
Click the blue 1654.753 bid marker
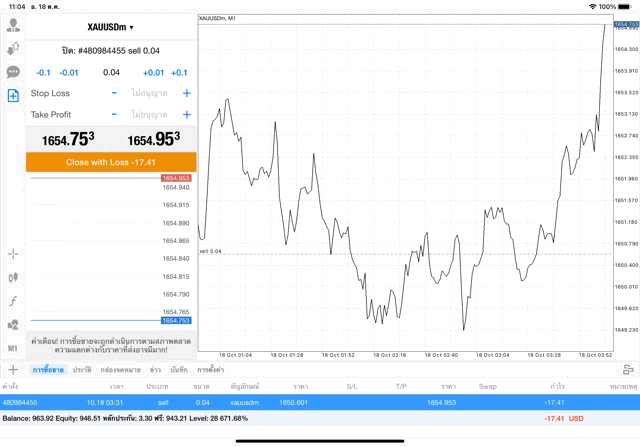(x=176, y=320)
